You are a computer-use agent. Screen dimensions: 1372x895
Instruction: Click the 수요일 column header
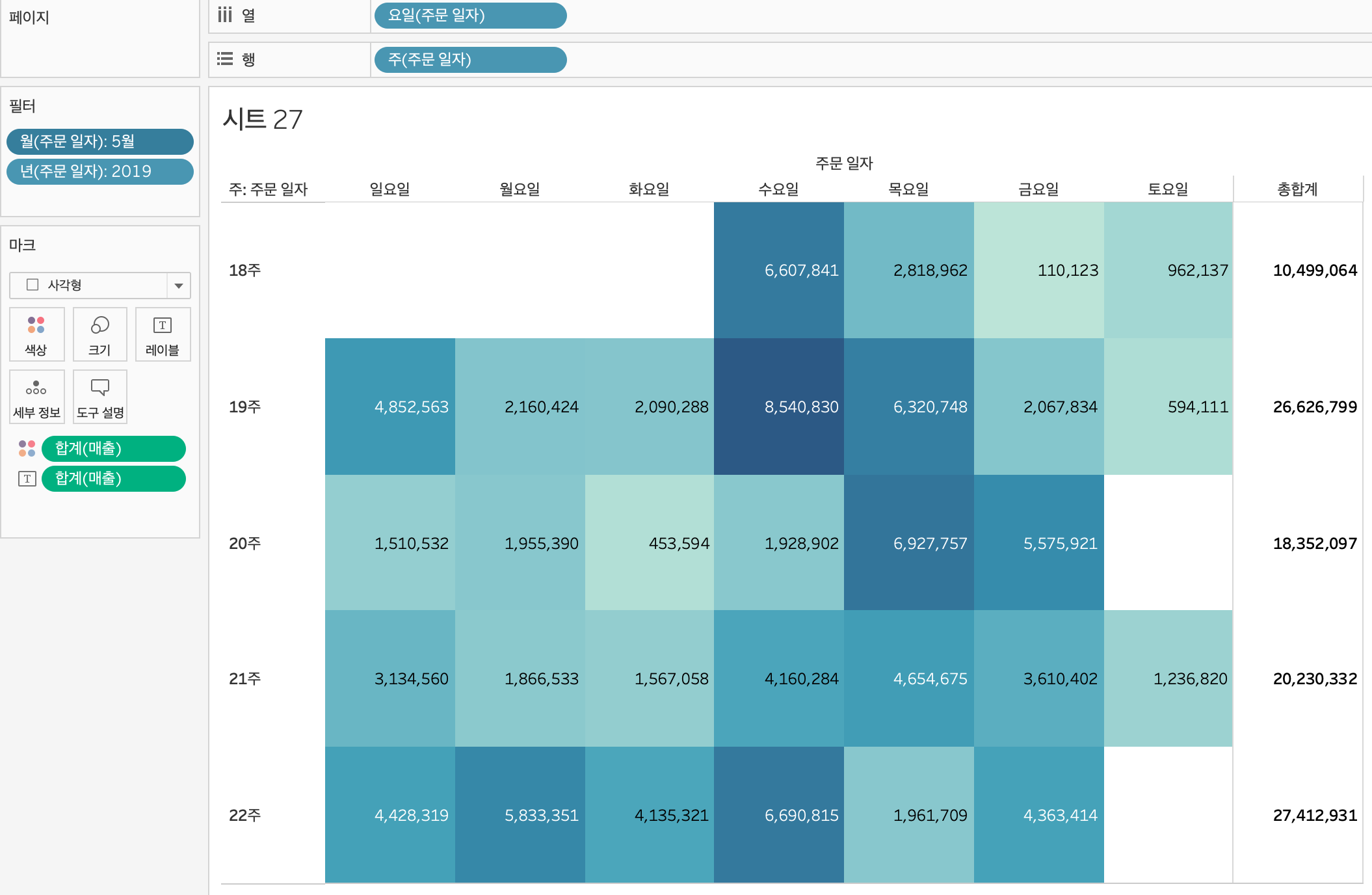pyautogui.click(x=778, y=189)
